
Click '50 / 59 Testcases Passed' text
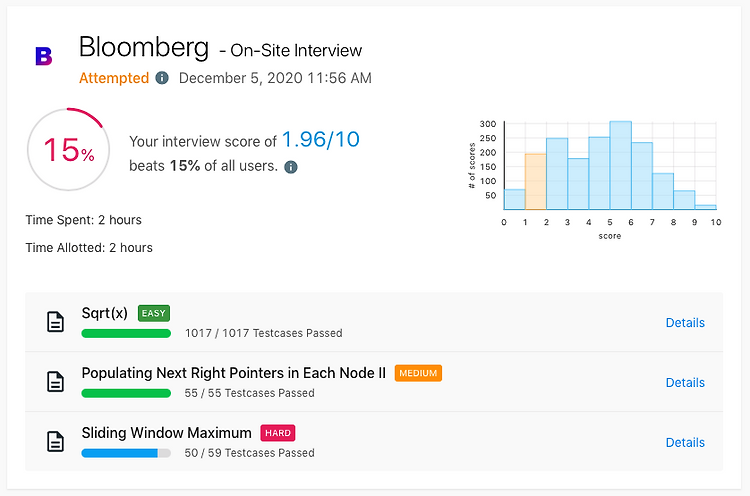[250, 452]
